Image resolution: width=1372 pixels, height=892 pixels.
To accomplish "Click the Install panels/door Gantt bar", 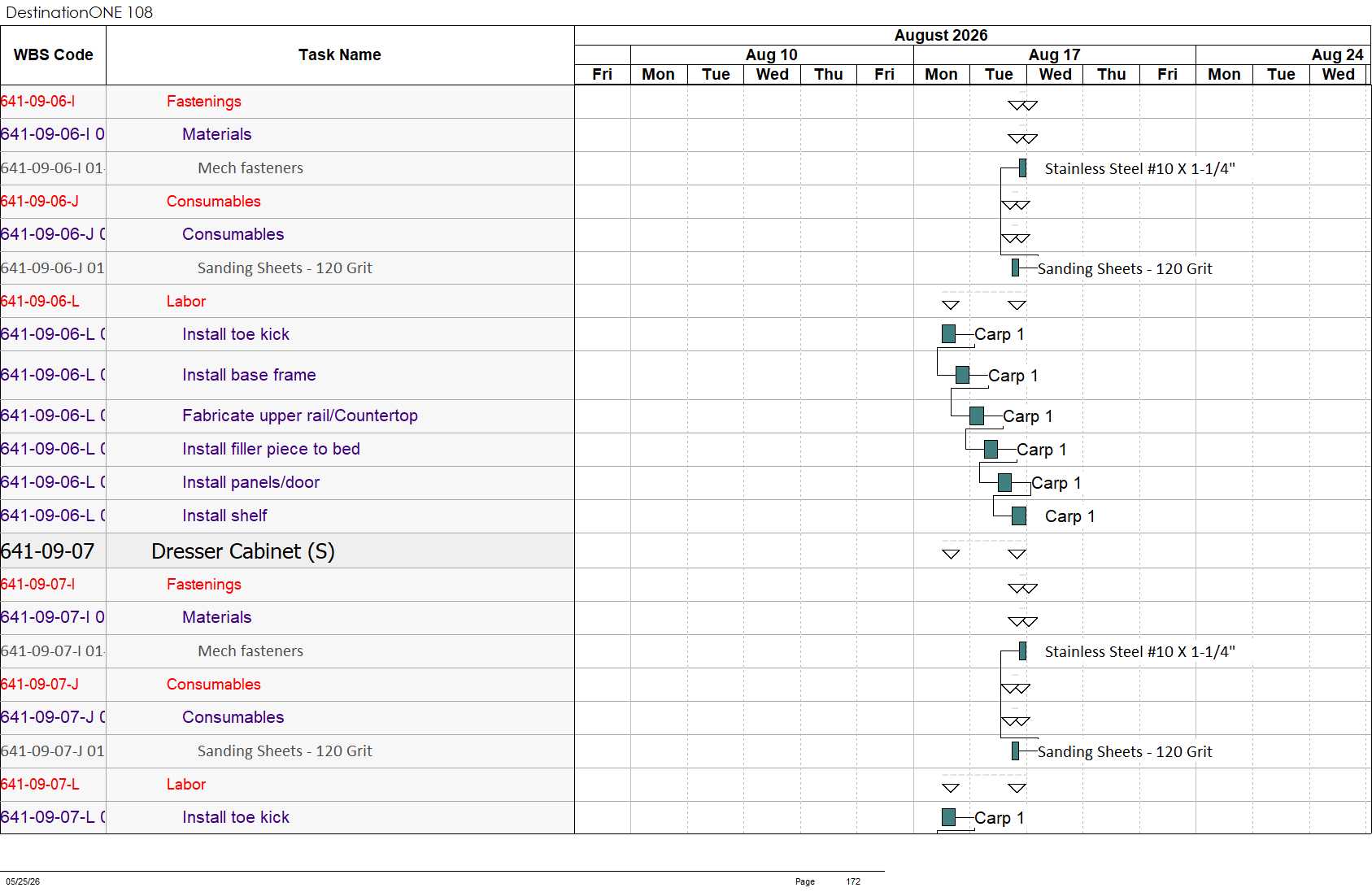I will click(x=1004, y=482).
